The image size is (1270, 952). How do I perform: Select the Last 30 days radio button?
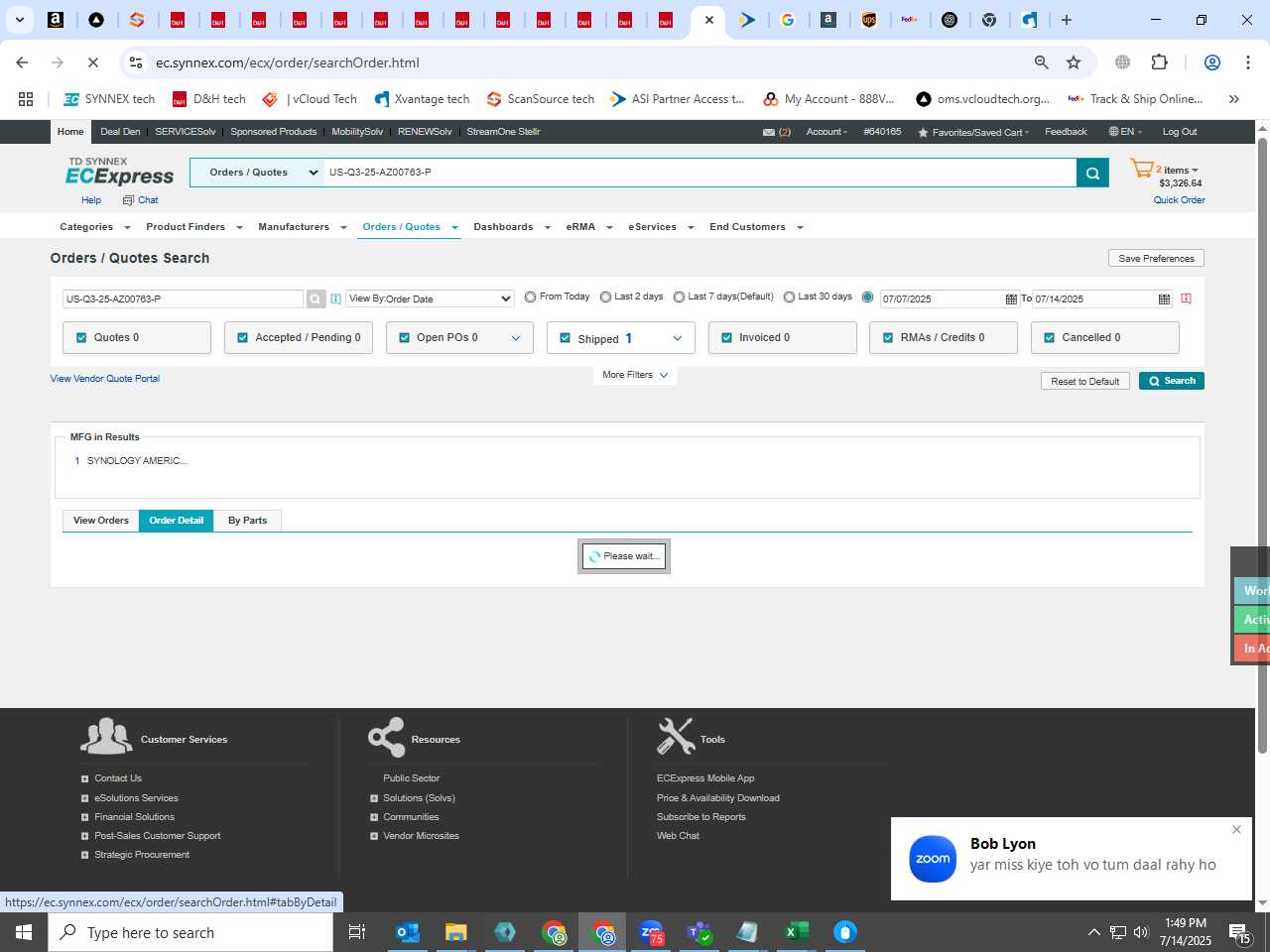tap(789, 297)
